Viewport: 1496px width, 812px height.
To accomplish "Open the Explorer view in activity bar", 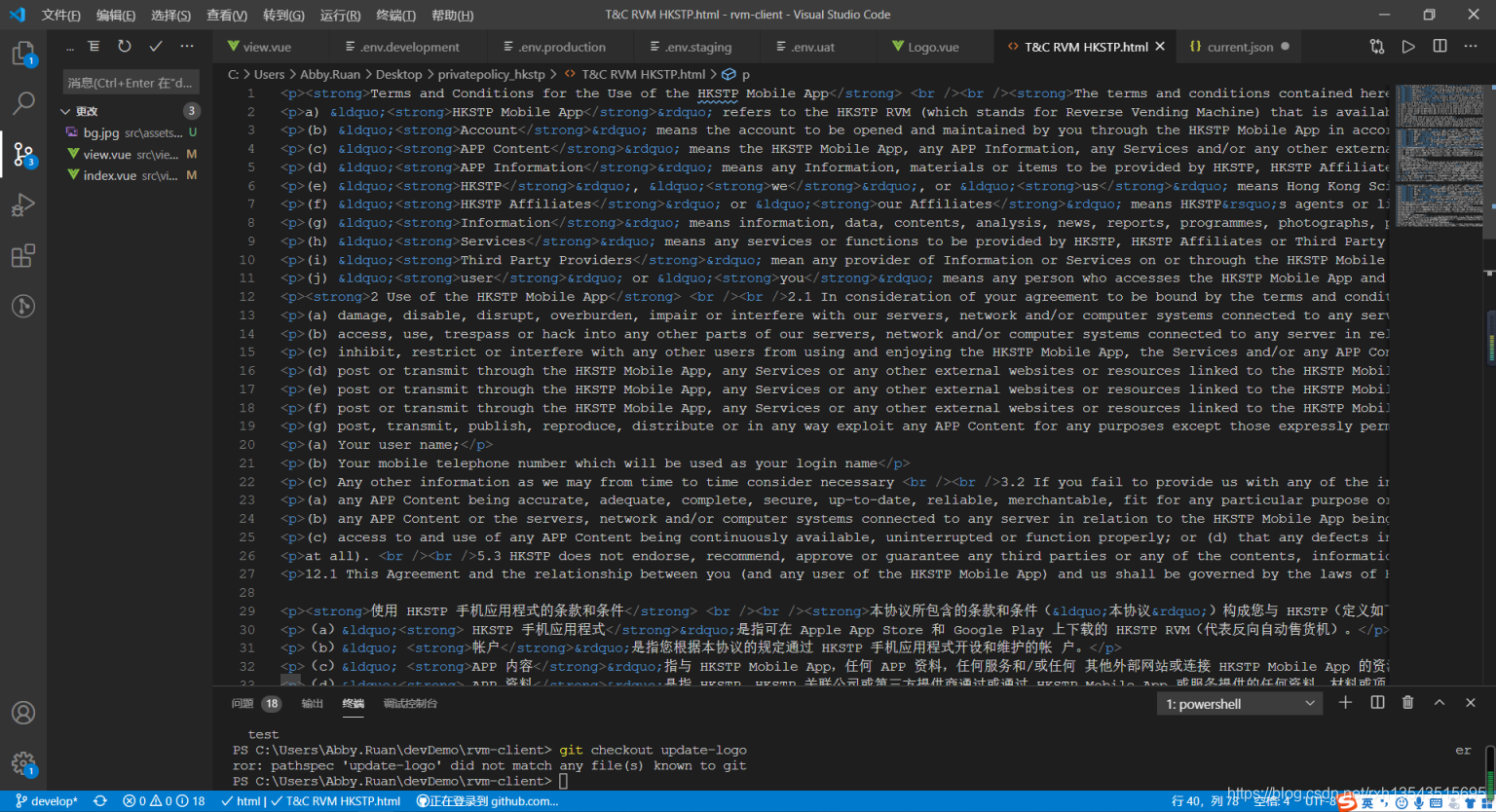I will [22, 53].
